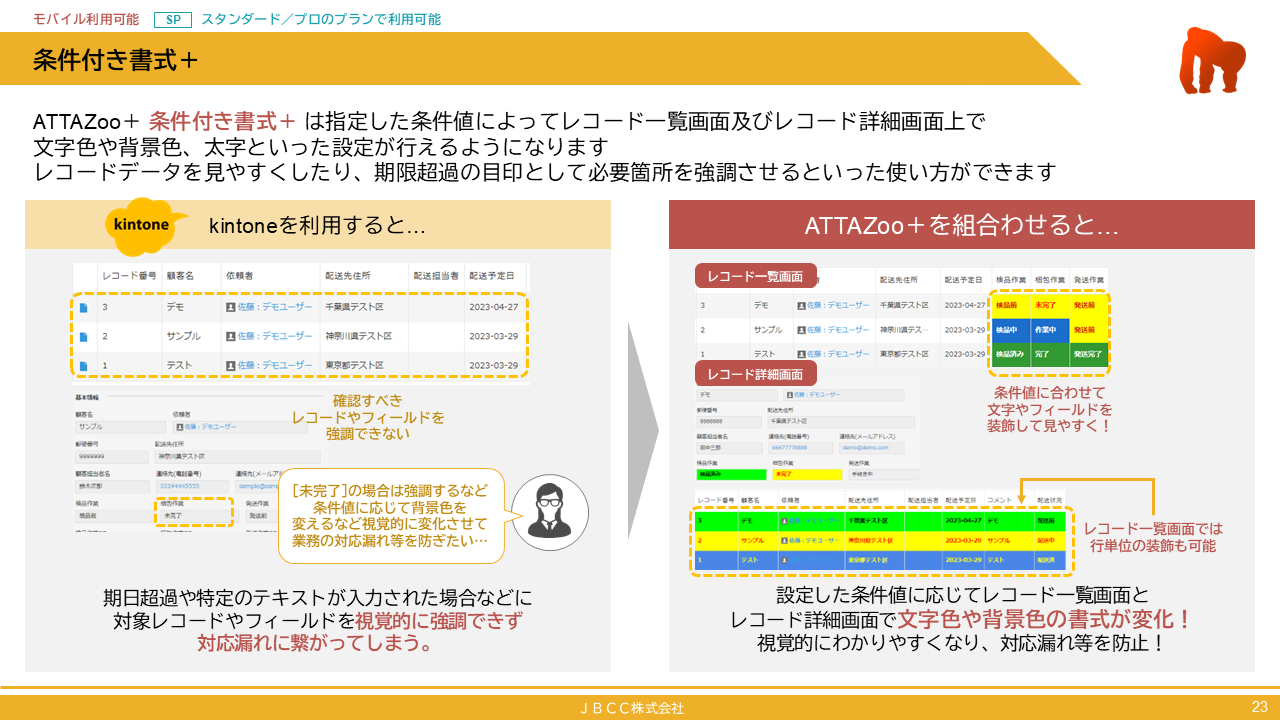Click the businessperson silhouette avatar in the circle
This screenshot has width=1280, height=720.
(551, 512)
